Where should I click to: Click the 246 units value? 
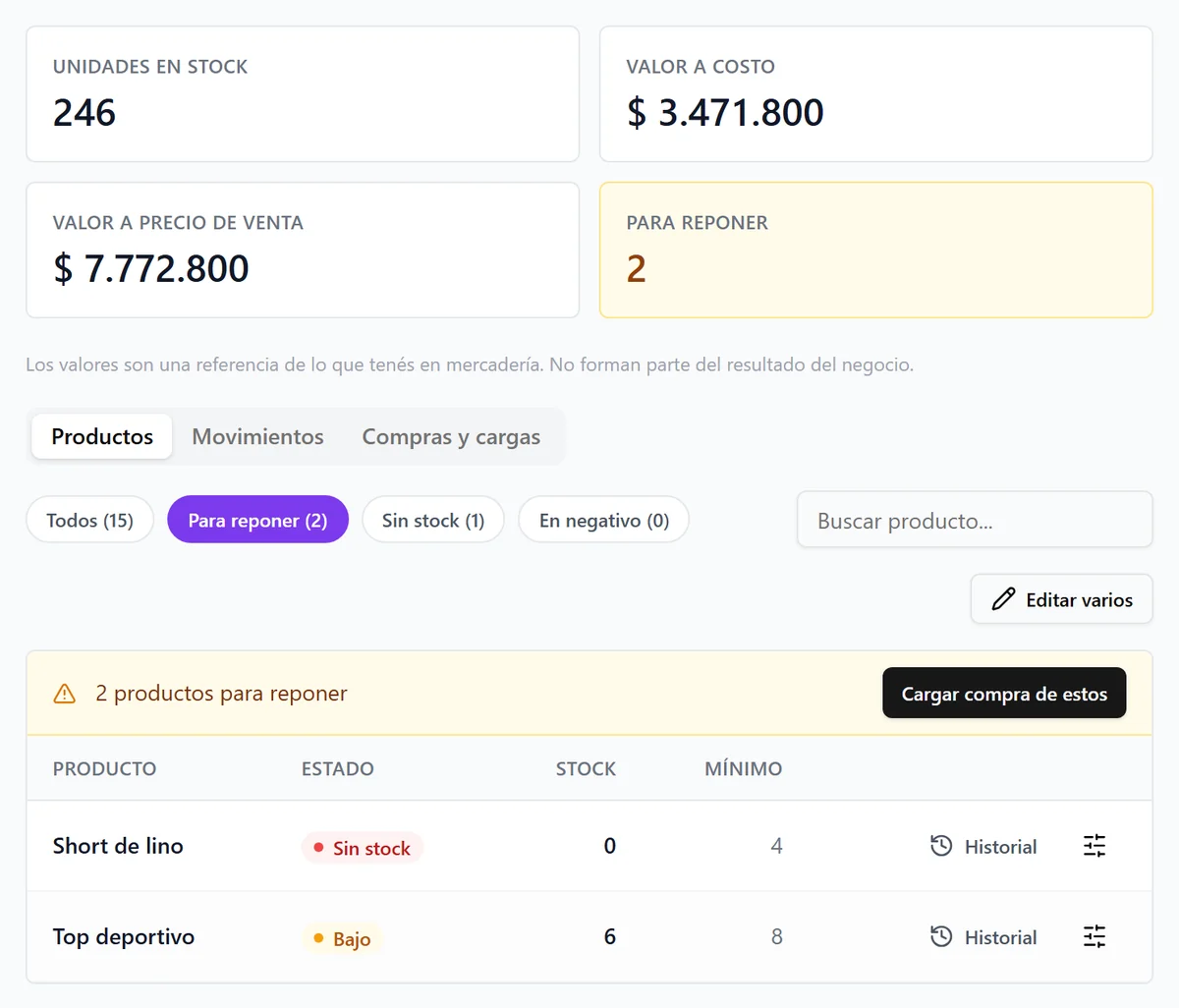[84, 113]
